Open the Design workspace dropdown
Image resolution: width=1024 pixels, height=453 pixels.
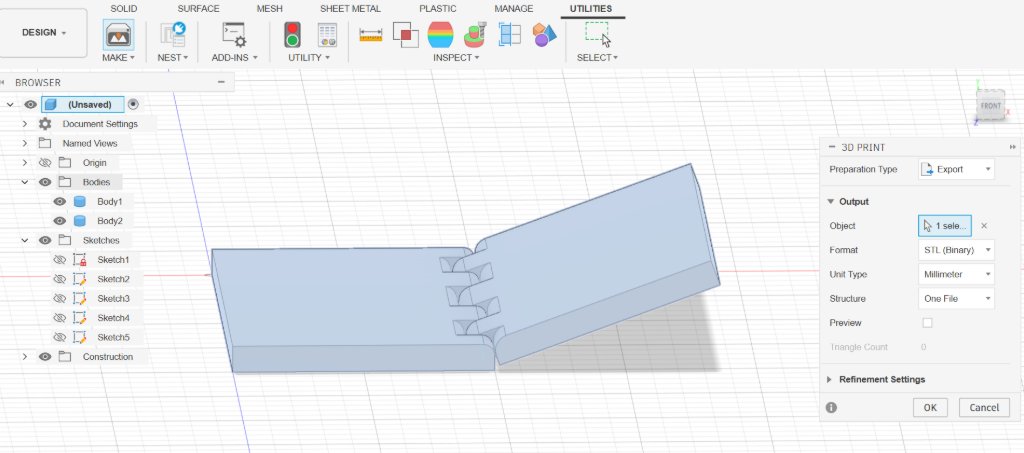(44, 33)
